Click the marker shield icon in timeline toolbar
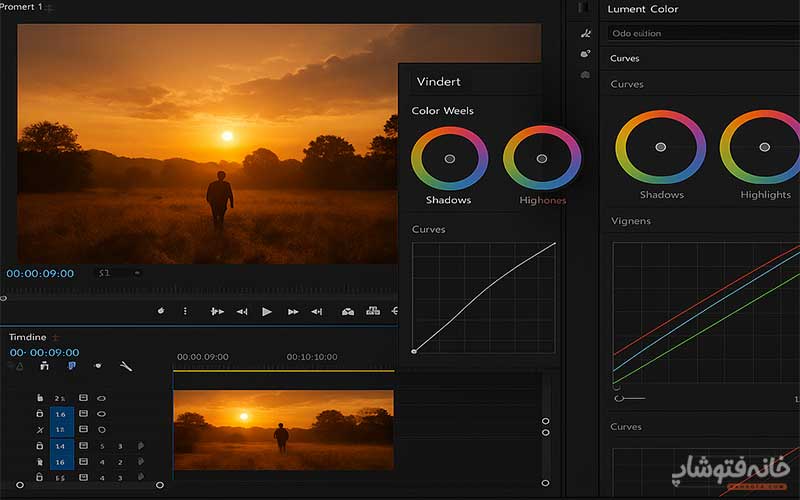The height and width of the screenshot is (500, 800). [x=98, y=365]
